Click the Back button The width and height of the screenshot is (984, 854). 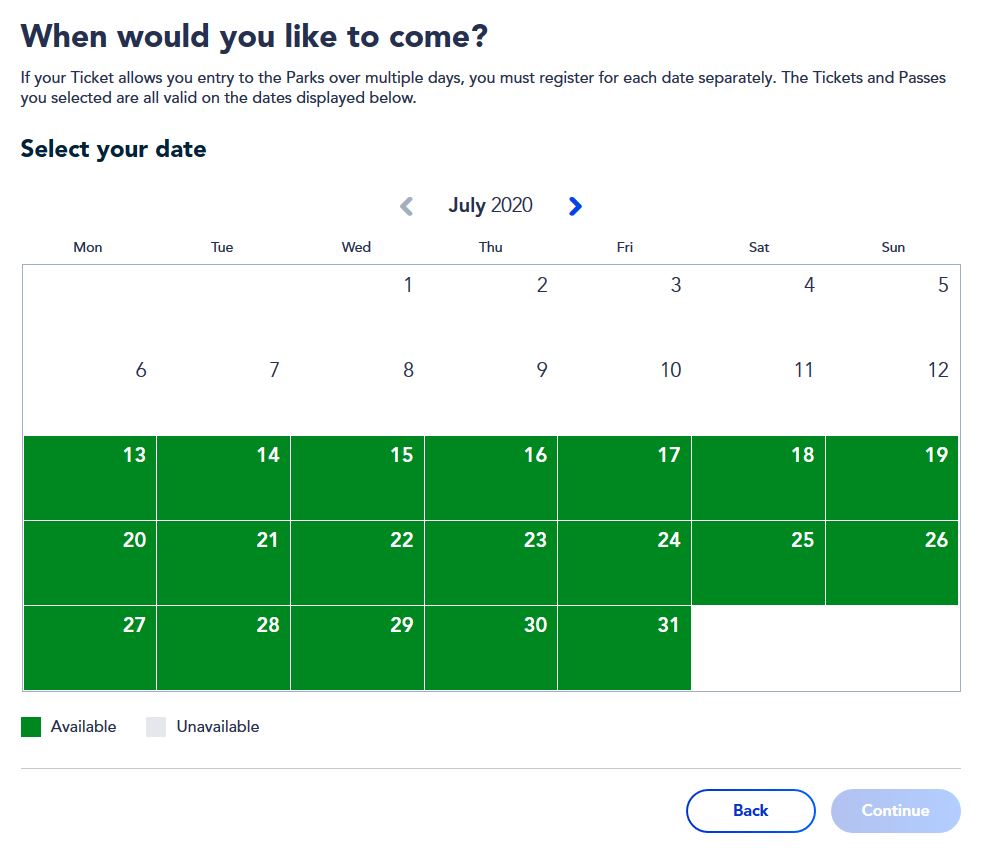[751, 811]
